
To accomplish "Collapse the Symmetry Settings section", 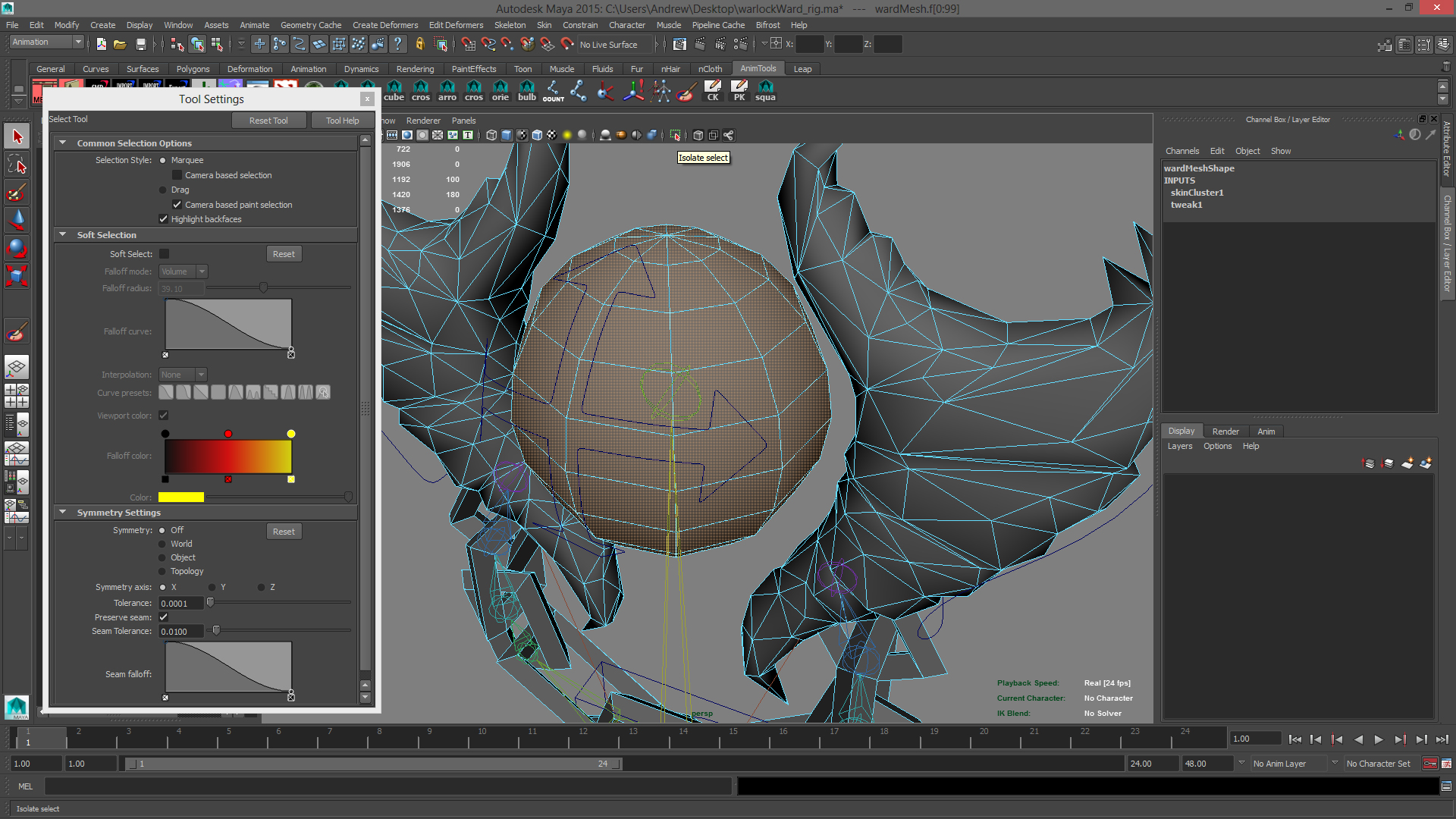I will (x=63, y=513).
